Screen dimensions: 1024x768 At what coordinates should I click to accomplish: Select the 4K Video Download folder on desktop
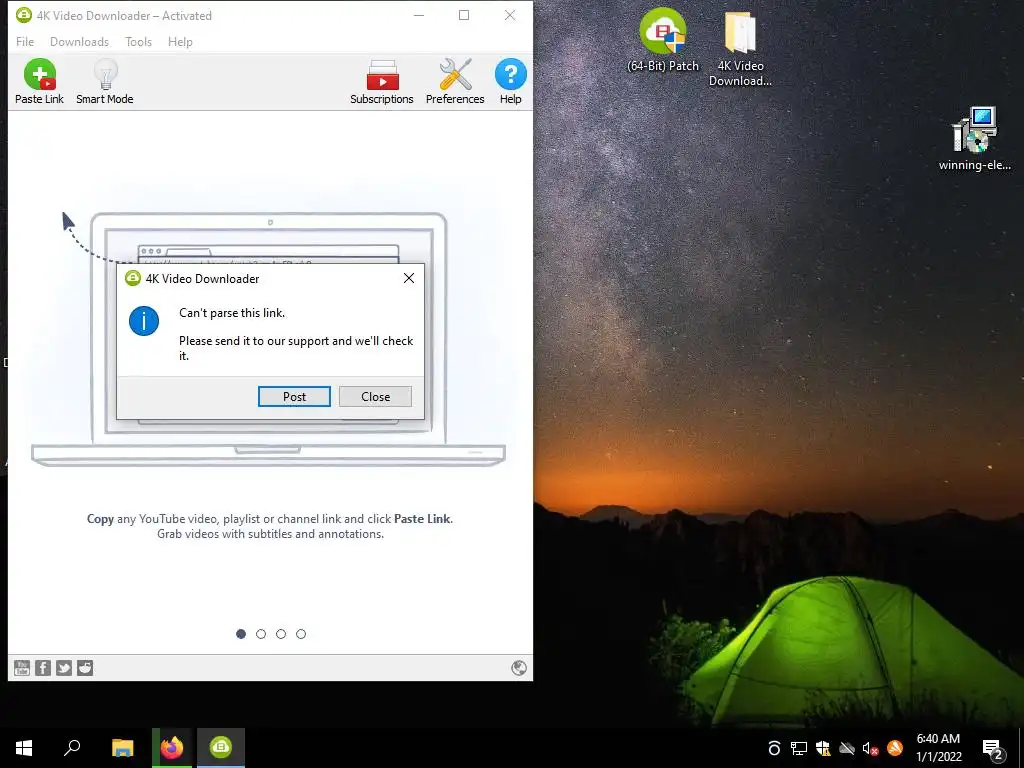(x=740, y=49)
